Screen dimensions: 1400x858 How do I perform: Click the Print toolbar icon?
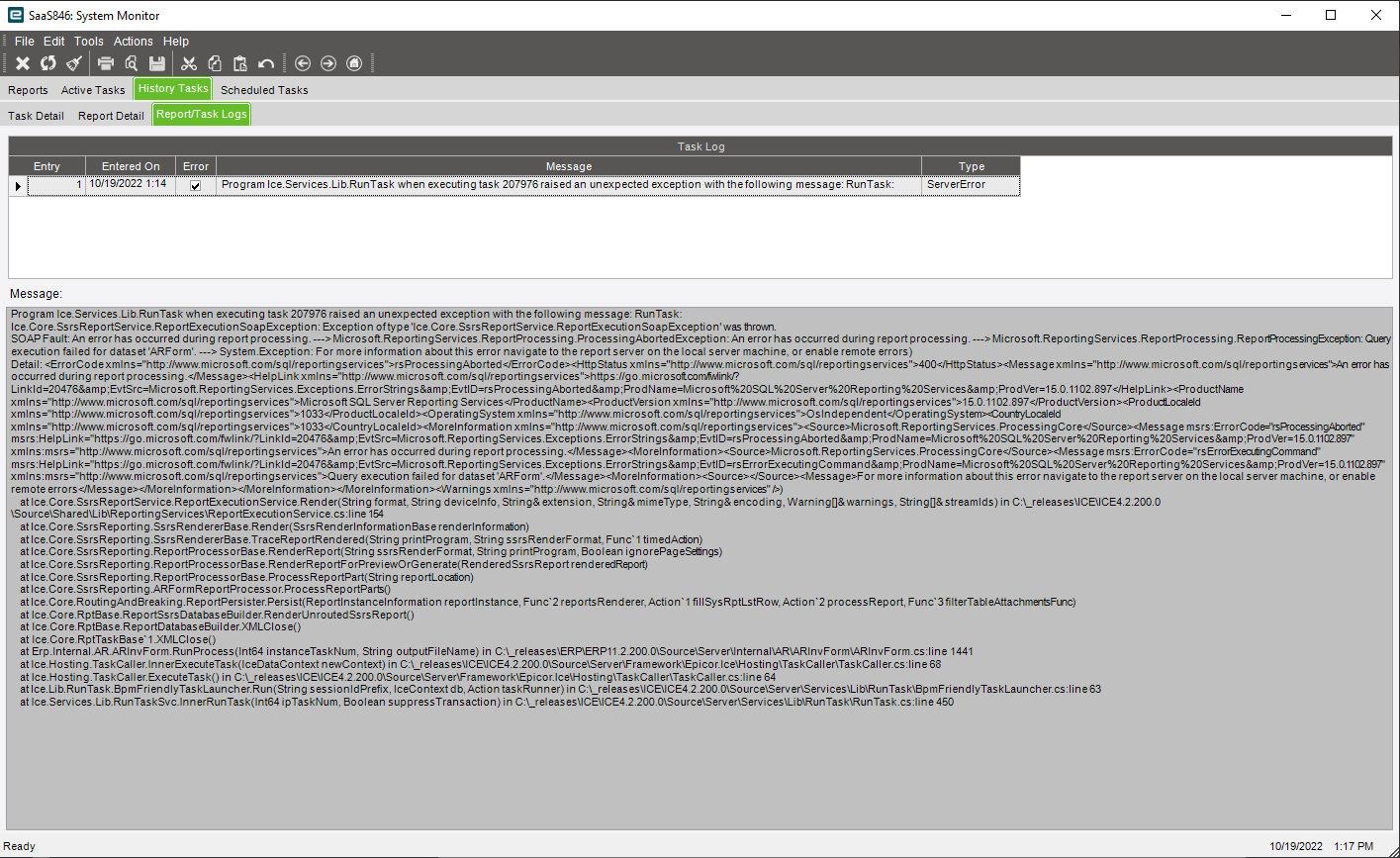pos(106,63)
